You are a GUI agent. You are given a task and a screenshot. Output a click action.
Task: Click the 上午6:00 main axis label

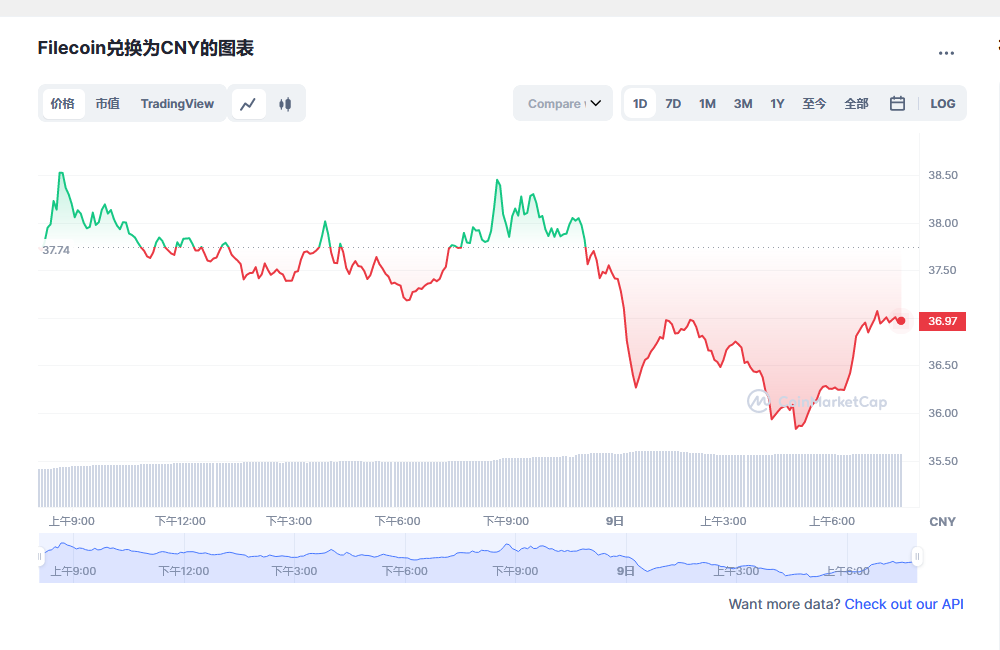coord(832,521)
